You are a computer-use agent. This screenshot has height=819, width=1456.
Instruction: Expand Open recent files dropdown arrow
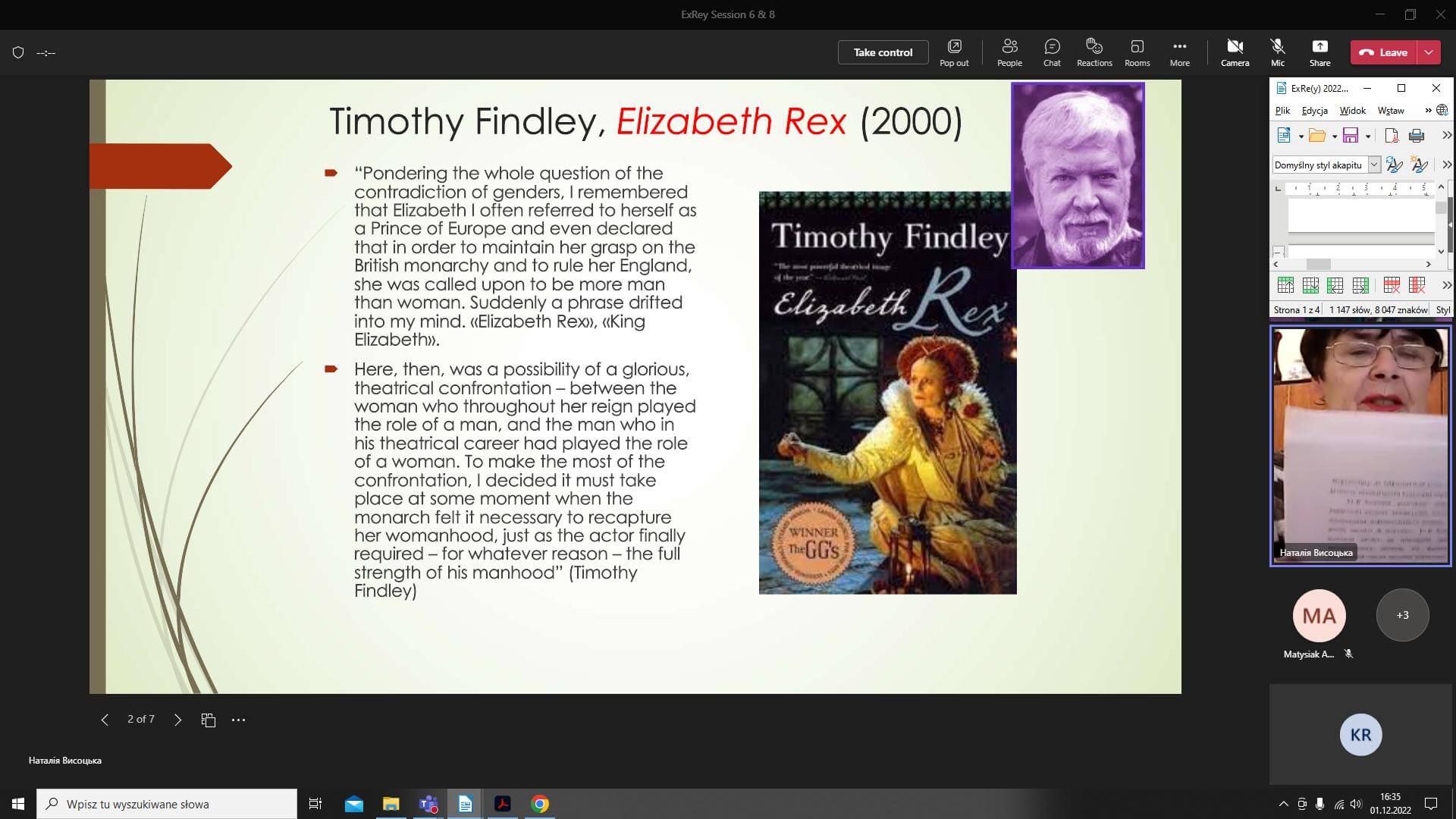[1334, 136]
